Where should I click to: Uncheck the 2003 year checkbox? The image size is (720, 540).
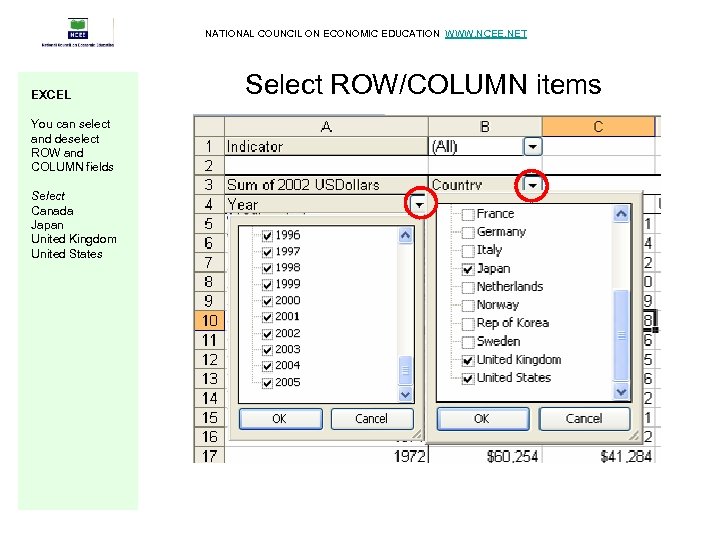(267, 350)
